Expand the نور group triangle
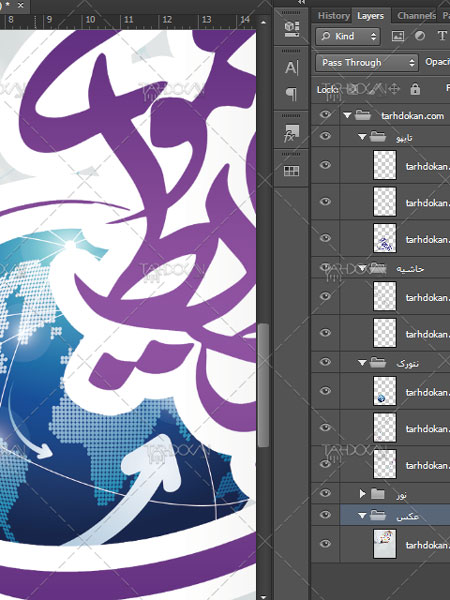Viewport: 450px width, 600px height. pos(362,494)
